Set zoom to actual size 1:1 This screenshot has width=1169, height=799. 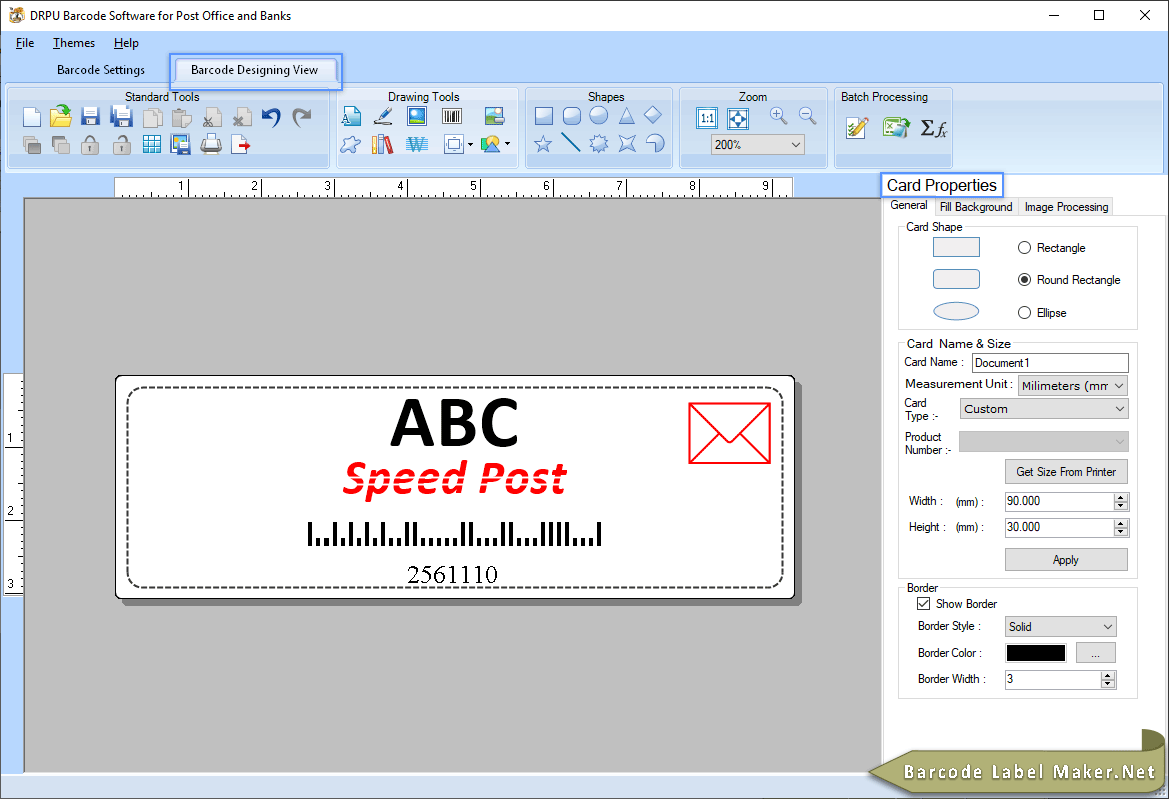[x=707, y=118]
